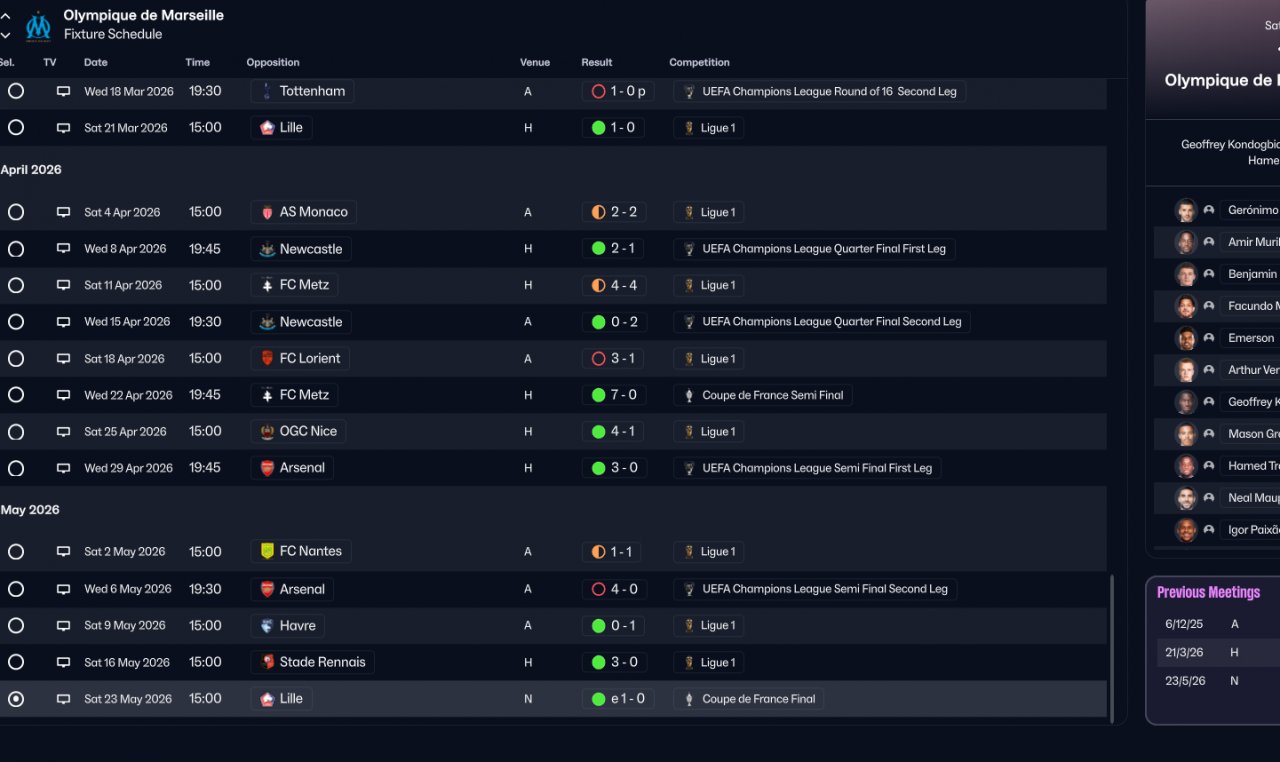1280x762 pixels.
Task: Click Benjamin's player portrait
Action: click(1186, 274)
